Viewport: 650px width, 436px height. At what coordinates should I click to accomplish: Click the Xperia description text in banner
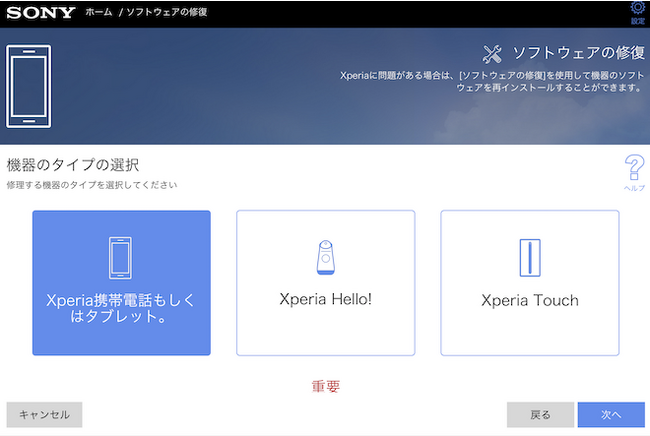490,81
